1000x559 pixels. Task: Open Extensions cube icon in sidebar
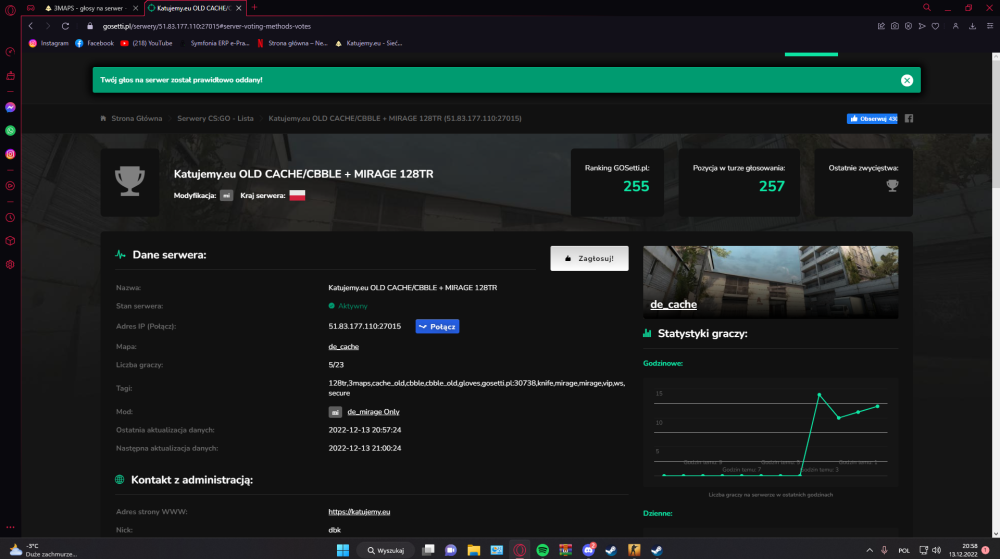(x=10, y=241)
